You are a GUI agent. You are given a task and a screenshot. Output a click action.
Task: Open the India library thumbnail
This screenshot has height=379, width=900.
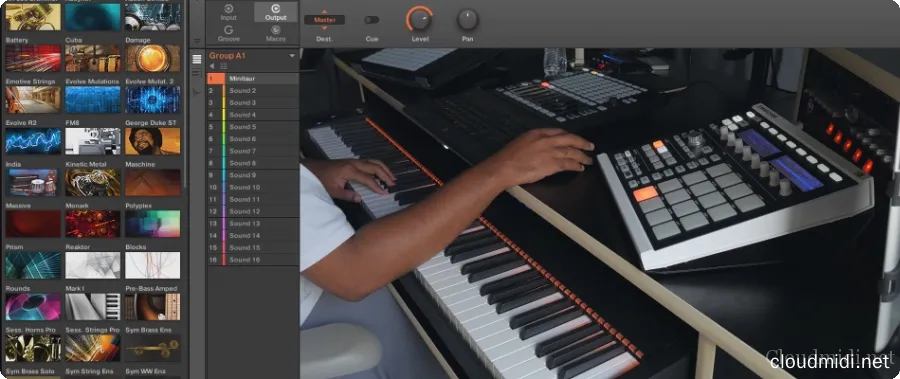pyautogui.click(x=33, y=183)
